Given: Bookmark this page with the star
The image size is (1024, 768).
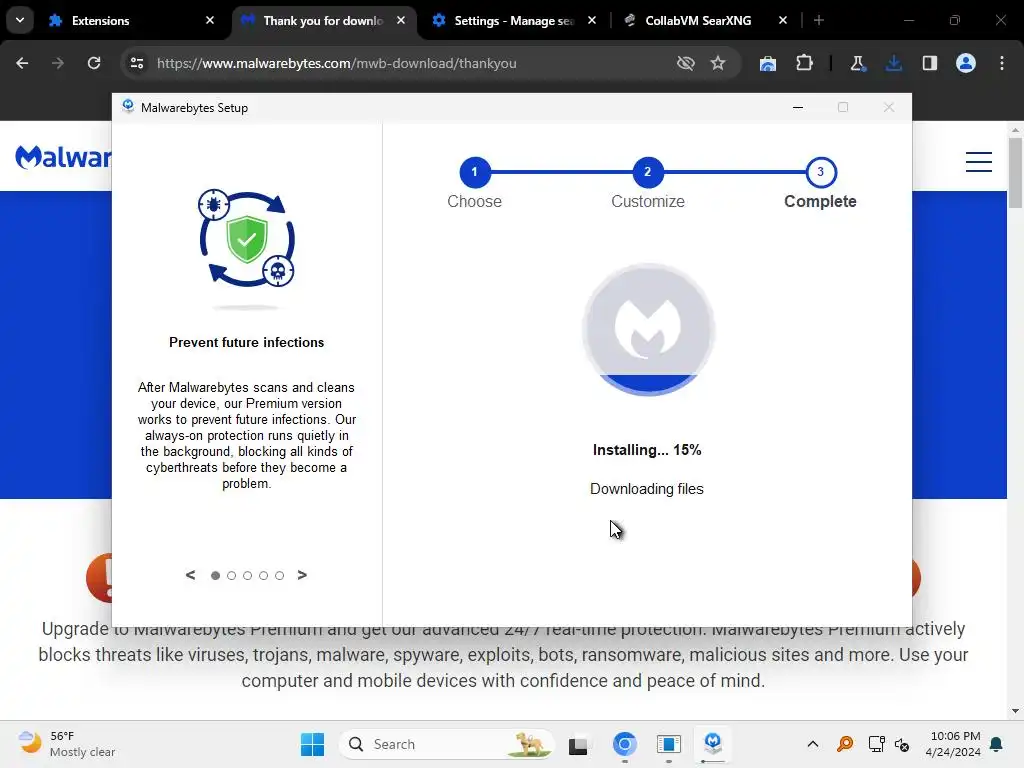Looking at the screenshot, I should click(x=718, y=63).
